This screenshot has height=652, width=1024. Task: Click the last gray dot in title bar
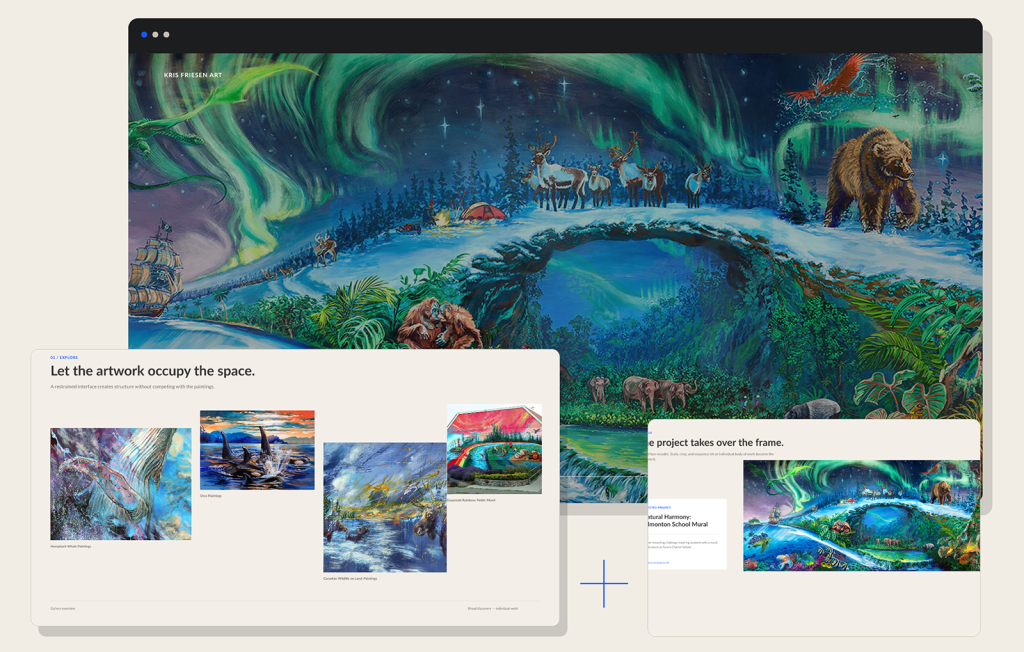click(x=167, y=35)
